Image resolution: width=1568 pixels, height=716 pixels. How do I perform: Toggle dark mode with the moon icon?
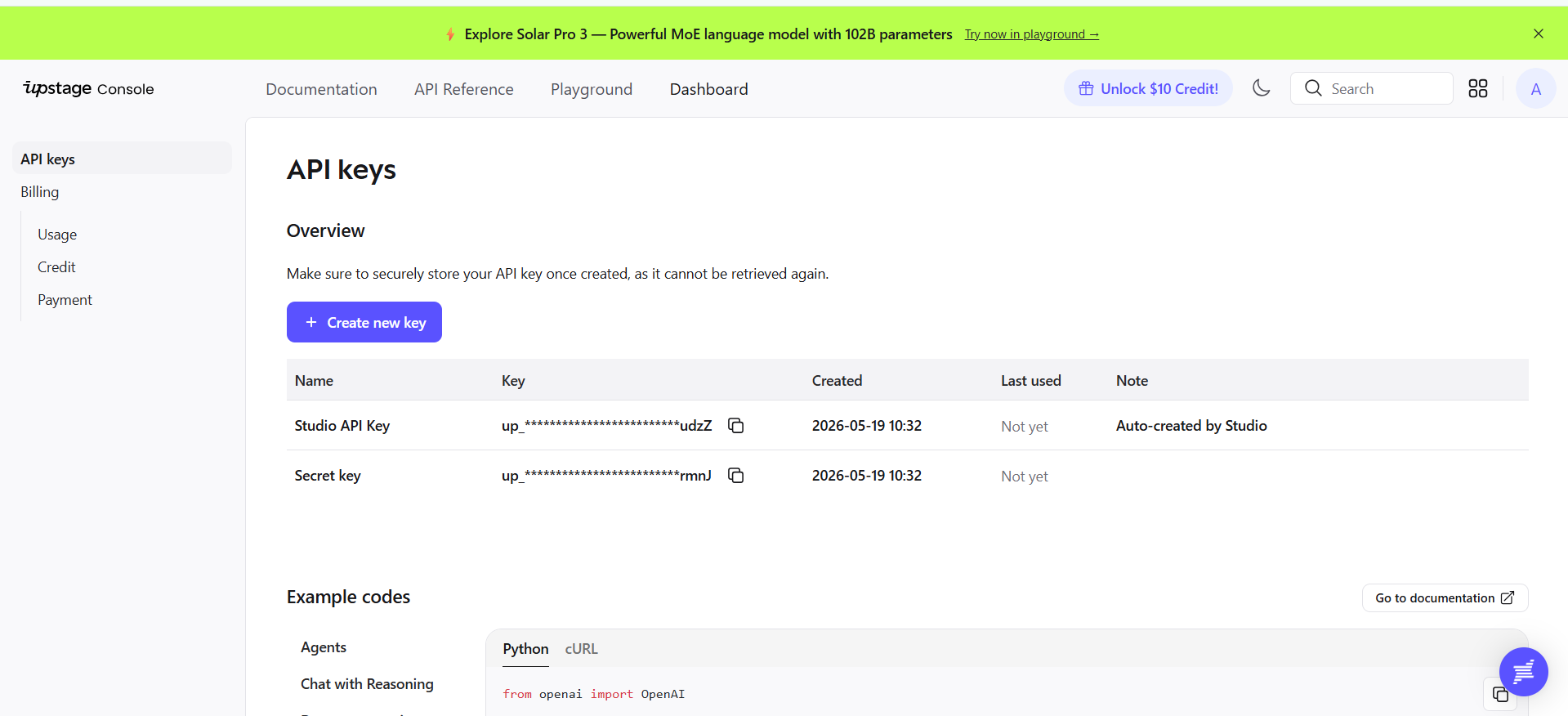(x=1261, y=88)
